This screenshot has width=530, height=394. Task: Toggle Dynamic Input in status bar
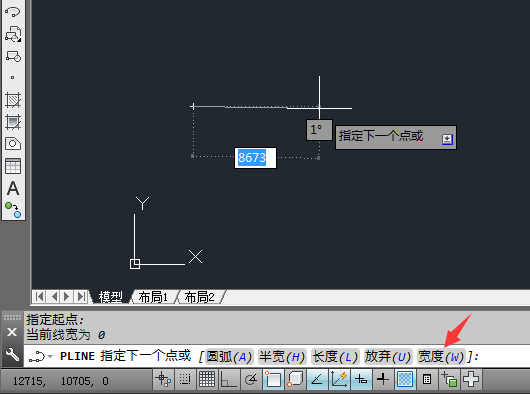coord(361,380)
